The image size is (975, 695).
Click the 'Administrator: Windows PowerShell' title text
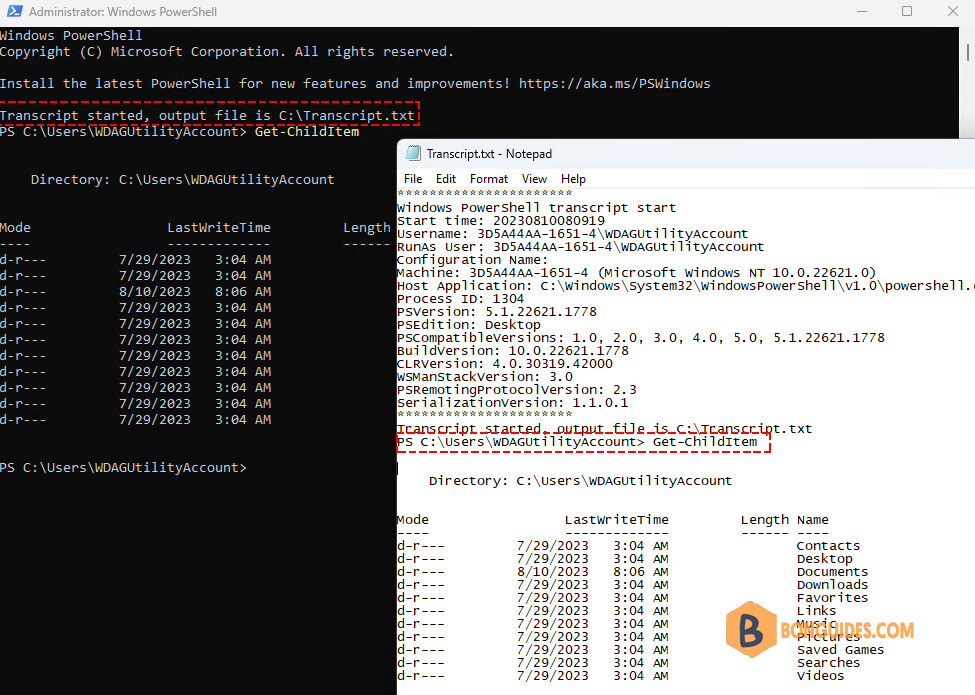123,12
